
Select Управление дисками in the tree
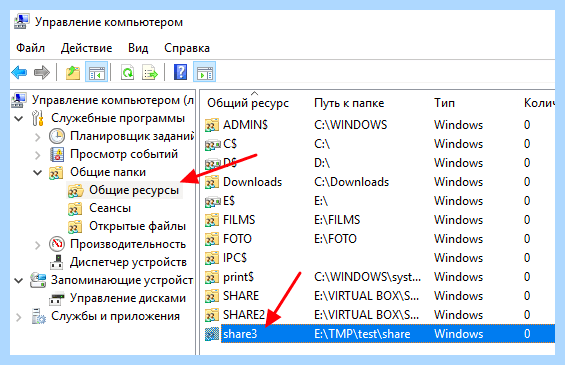[128, 298]
